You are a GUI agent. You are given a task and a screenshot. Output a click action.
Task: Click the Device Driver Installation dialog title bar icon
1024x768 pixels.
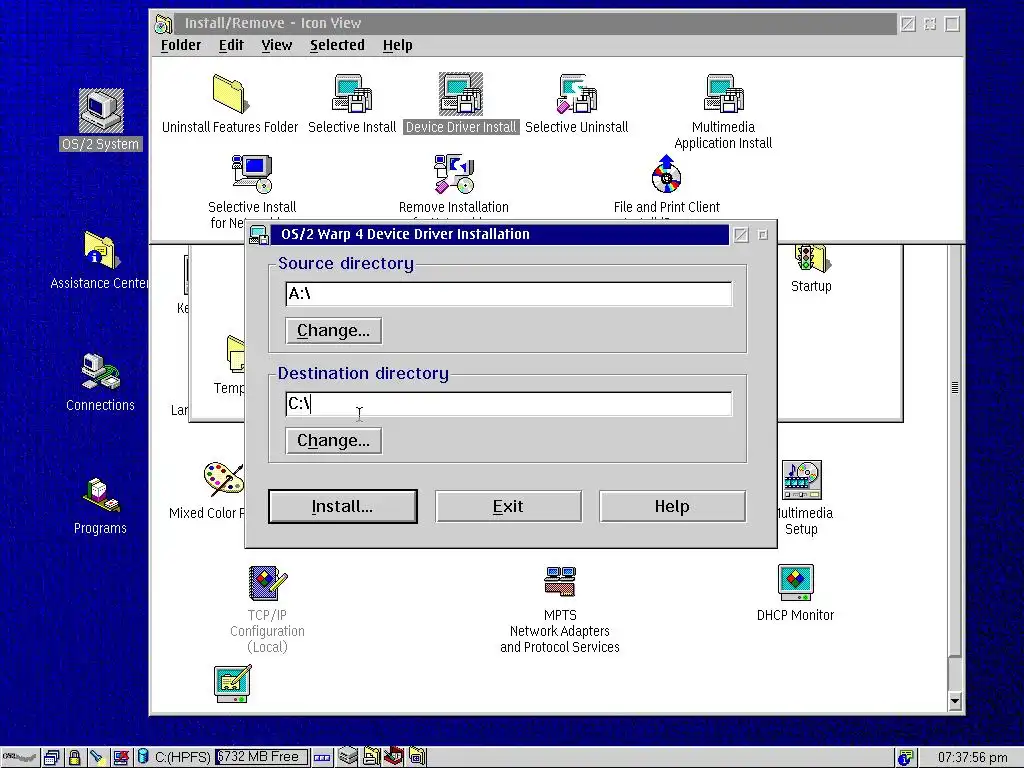[259, 235]
